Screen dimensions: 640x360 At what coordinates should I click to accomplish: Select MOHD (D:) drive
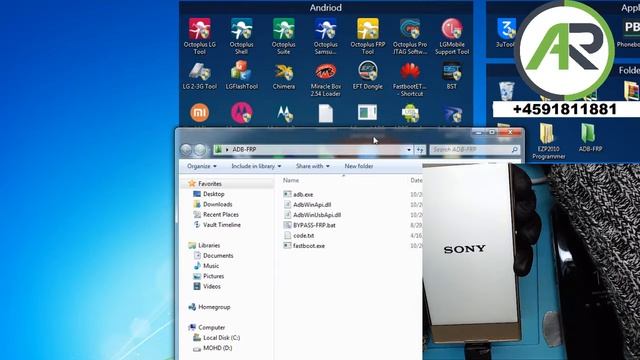pyautogui.click(x=217, y=348)
